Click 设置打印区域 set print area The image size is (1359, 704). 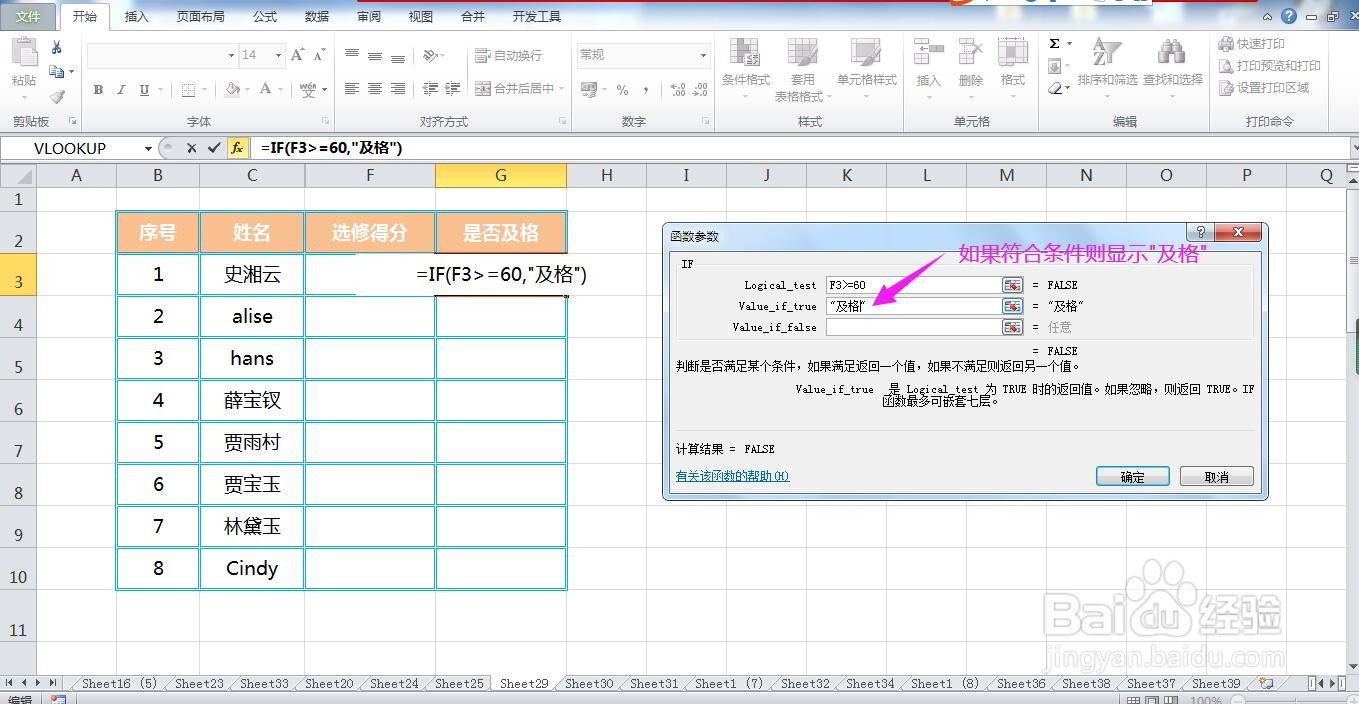[x=1263, y=88]
